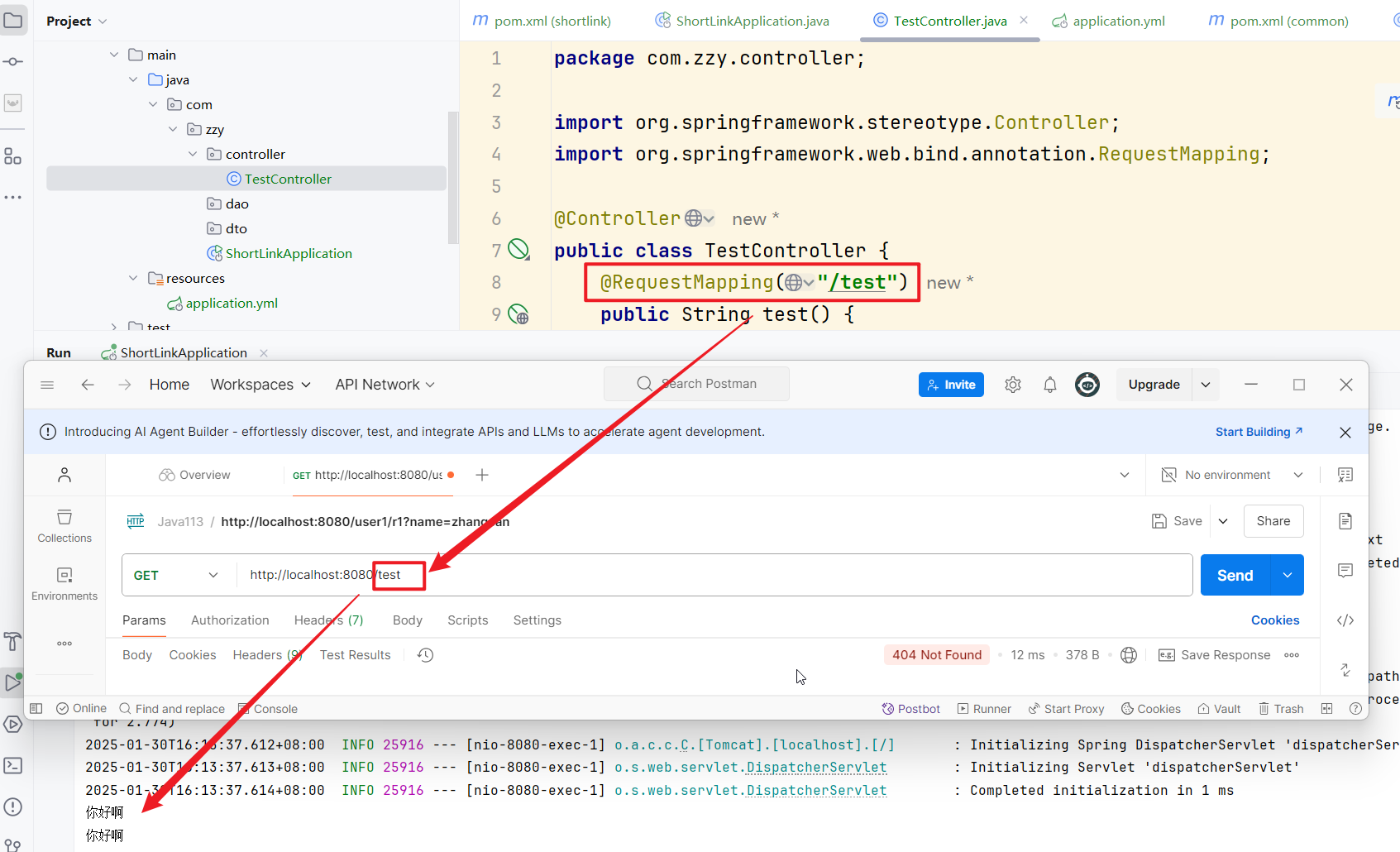Click the request URL input field

[714, 575]
